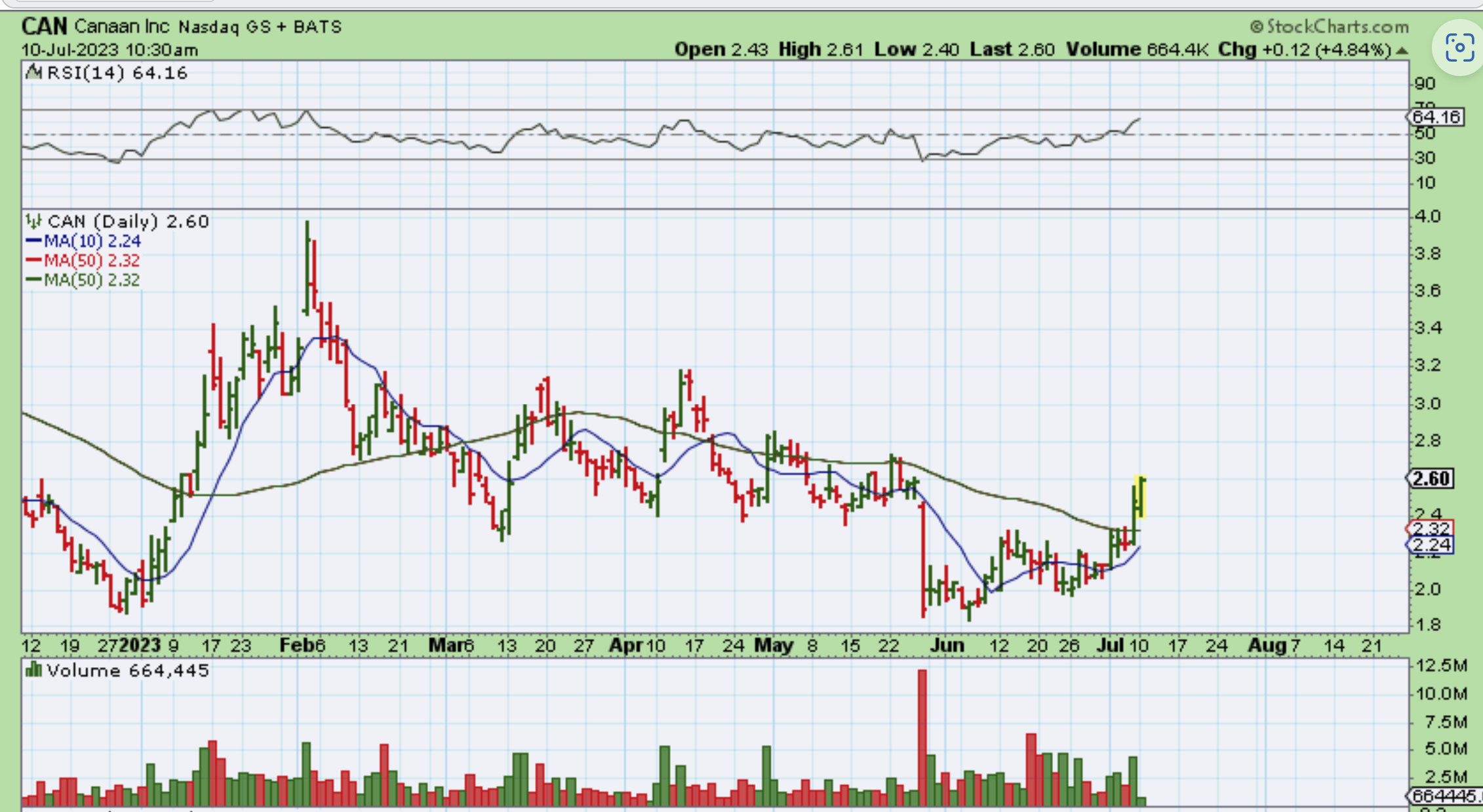Click the candlestick icon beside CAN (Daily)
Image resolution: width=1483 pixels, height=812 pixels.
(x=33, y=221)
